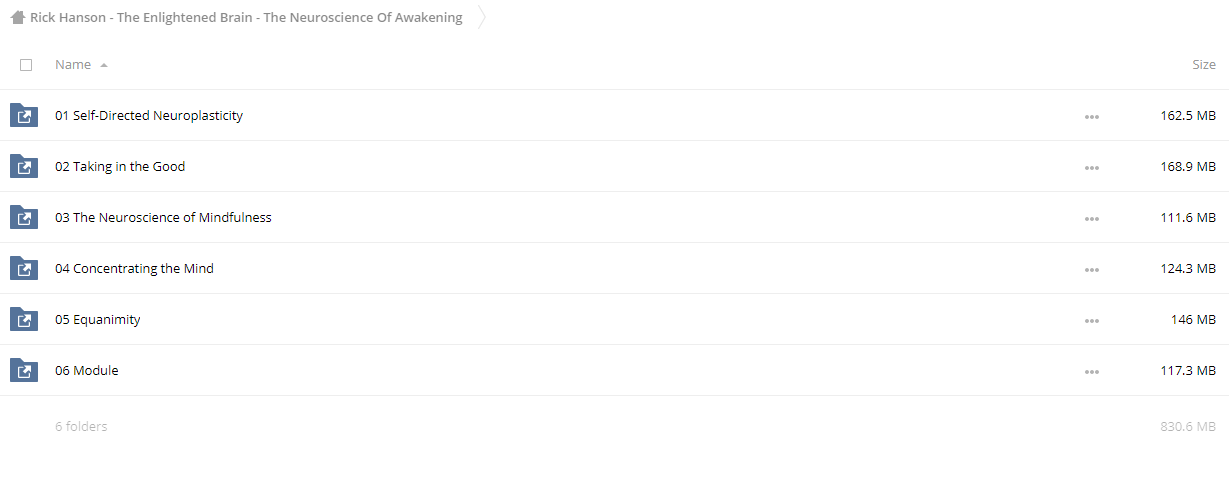Toggle the select-all checkbox in header
1229x479 pixels.
[x=26, y=65]
